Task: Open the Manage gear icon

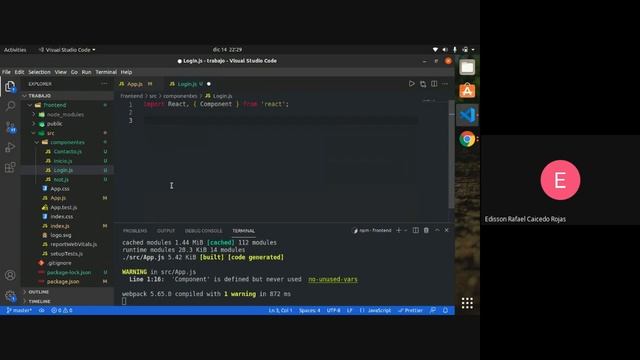Action: pos(10,296)
